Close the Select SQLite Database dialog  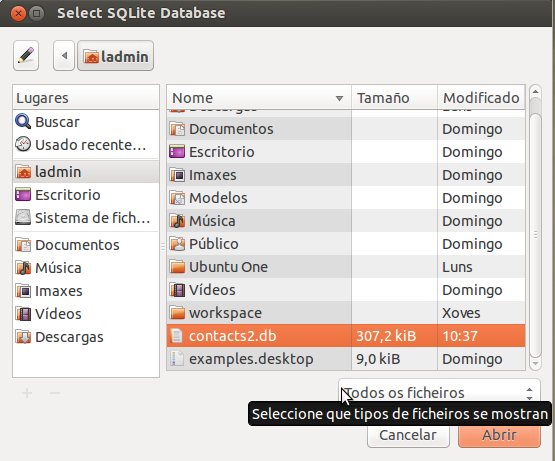[x=18, y=13]
